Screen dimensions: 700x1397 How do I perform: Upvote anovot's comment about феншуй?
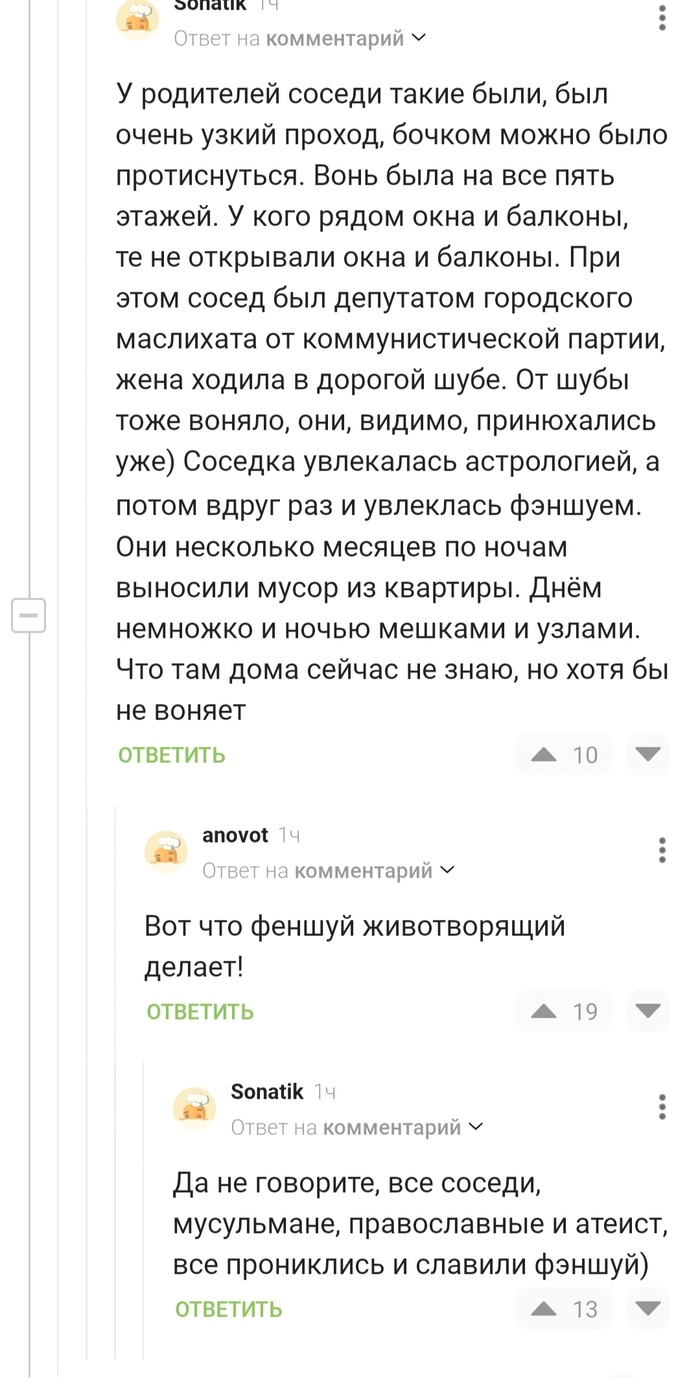(545, 1011)
